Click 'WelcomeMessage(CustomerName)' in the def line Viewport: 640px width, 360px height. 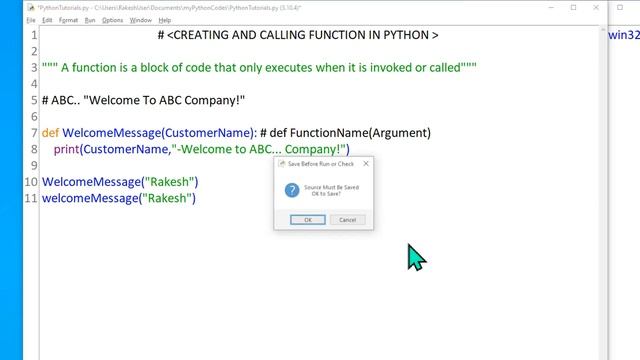pyautogui.click(x=158, y=133)
